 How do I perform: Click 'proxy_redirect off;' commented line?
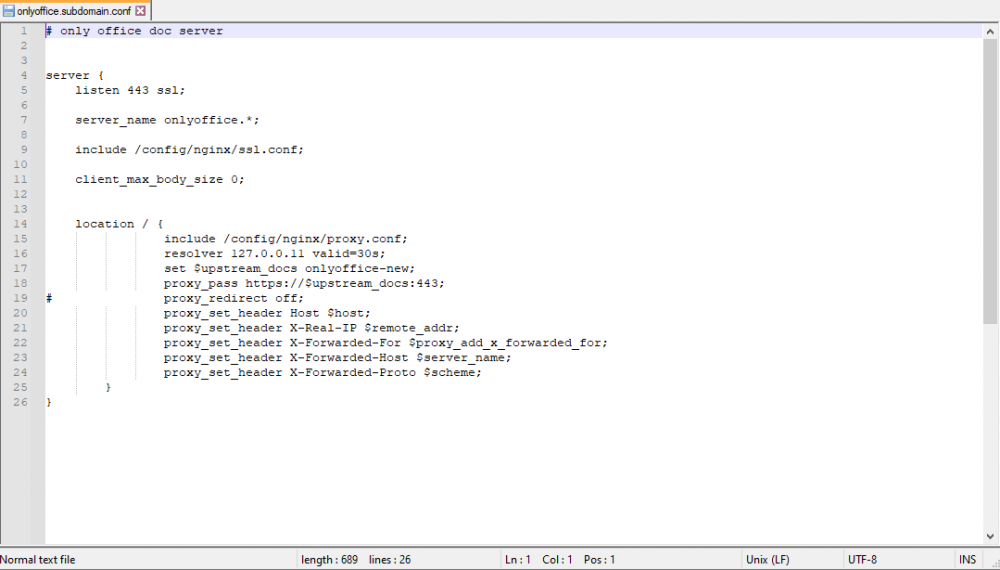[233, 298]
